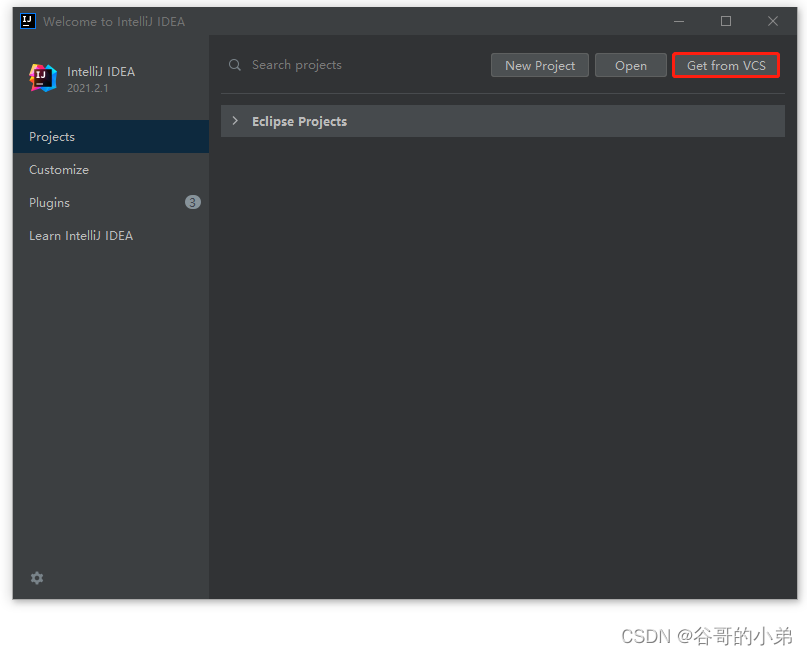Expand the Eclipse Projects group chevron

(235, 121)
